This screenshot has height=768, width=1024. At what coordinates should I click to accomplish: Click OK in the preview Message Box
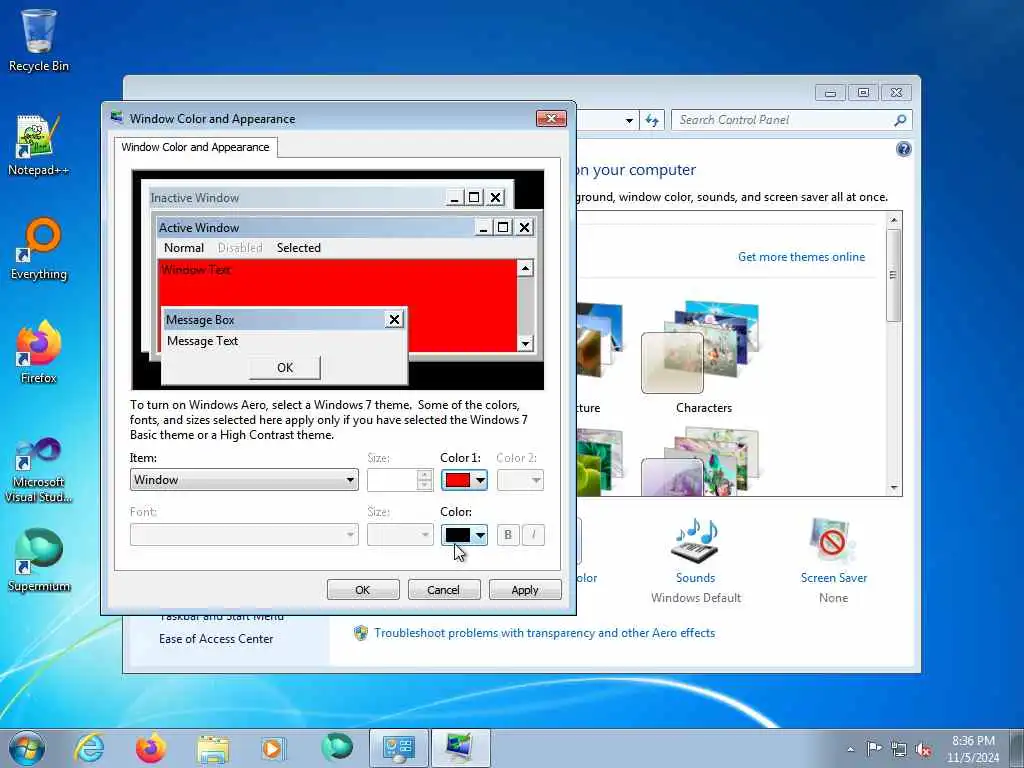pos(285,368)
